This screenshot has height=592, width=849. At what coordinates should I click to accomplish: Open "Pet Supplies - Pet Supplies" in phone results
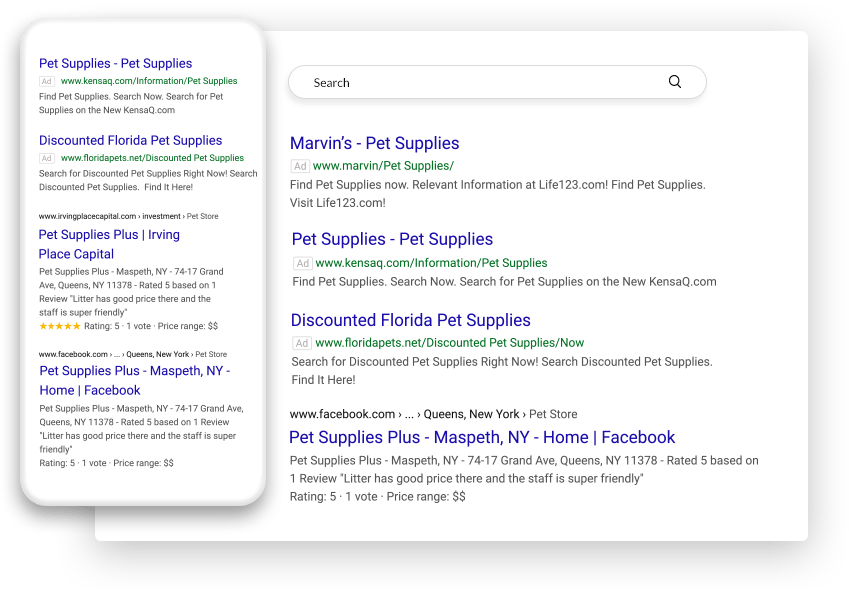coord(115,63)
